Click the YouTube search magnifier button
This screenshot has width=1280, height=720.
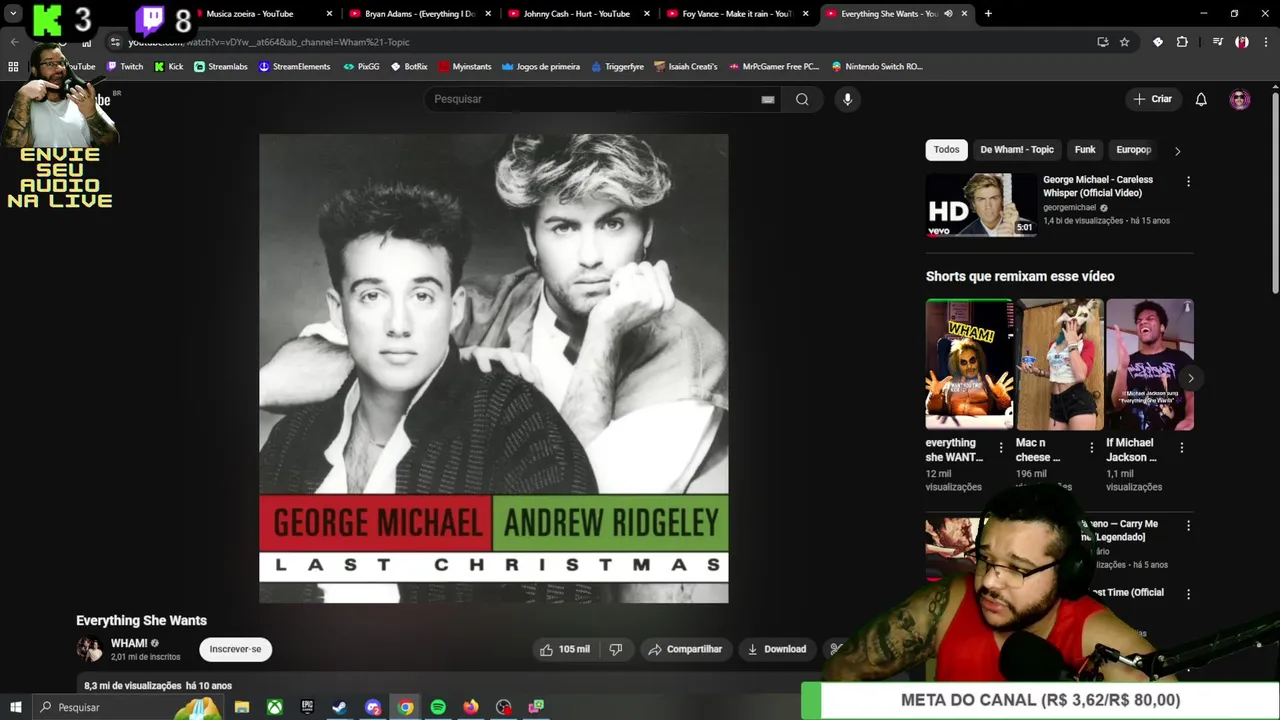click(x=802, y=99)
